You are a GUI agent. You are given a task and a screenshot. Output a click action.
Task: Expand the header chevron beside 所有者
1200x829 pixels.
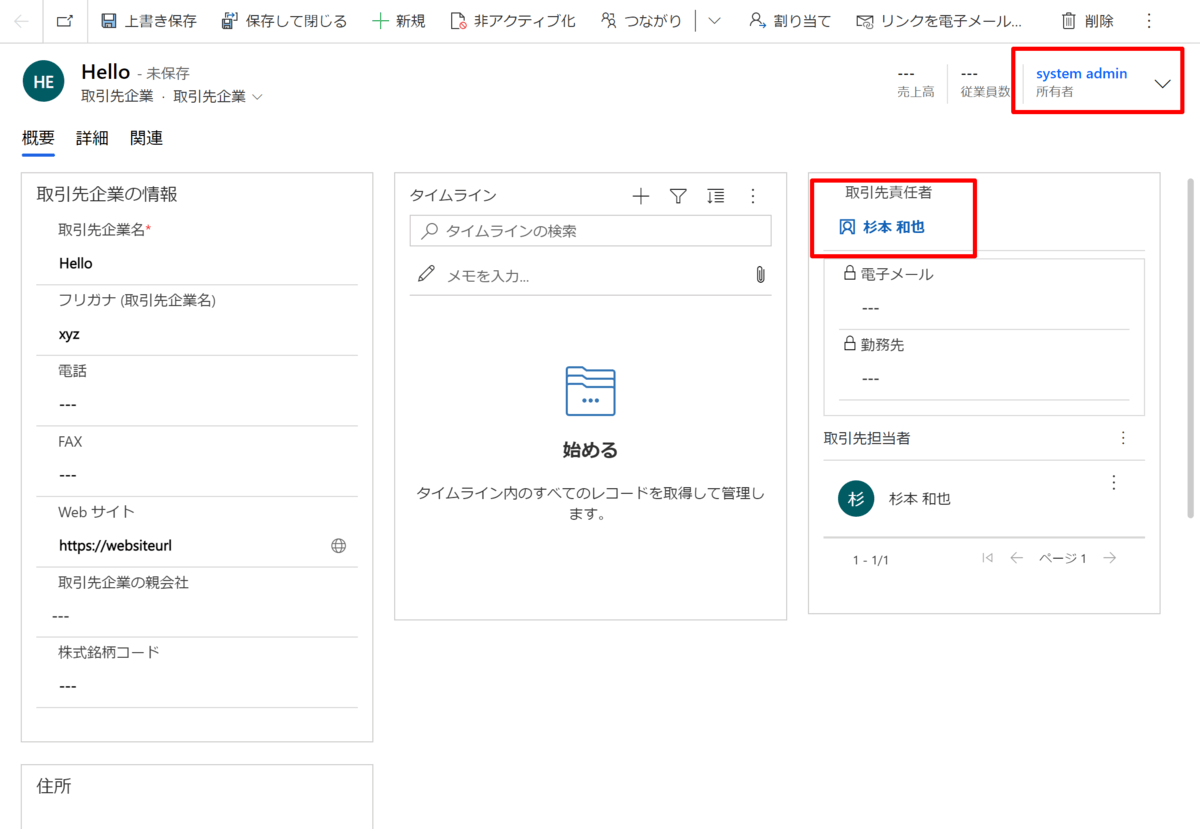click(x=1162, y=84)
